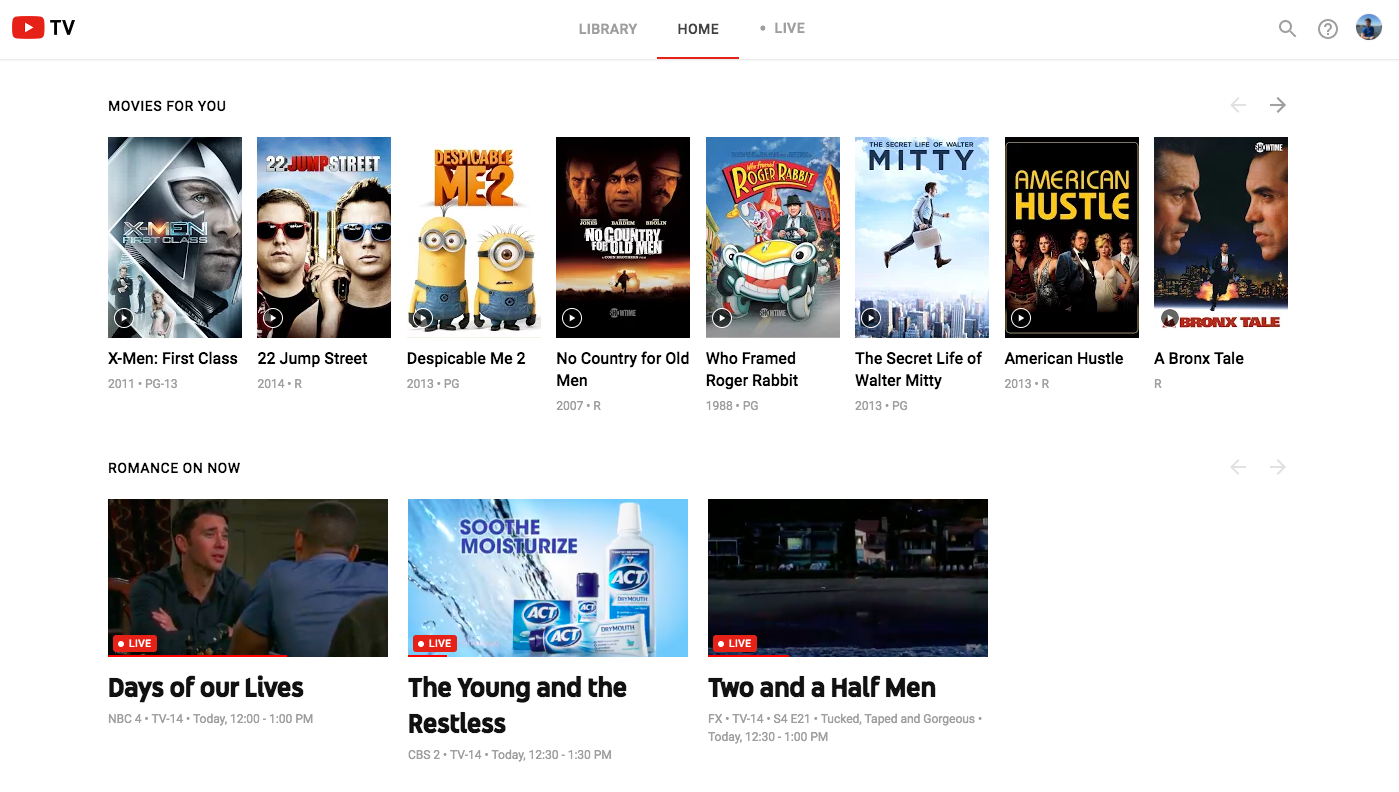Open the X-Men: First Class poster

point(175,237)
